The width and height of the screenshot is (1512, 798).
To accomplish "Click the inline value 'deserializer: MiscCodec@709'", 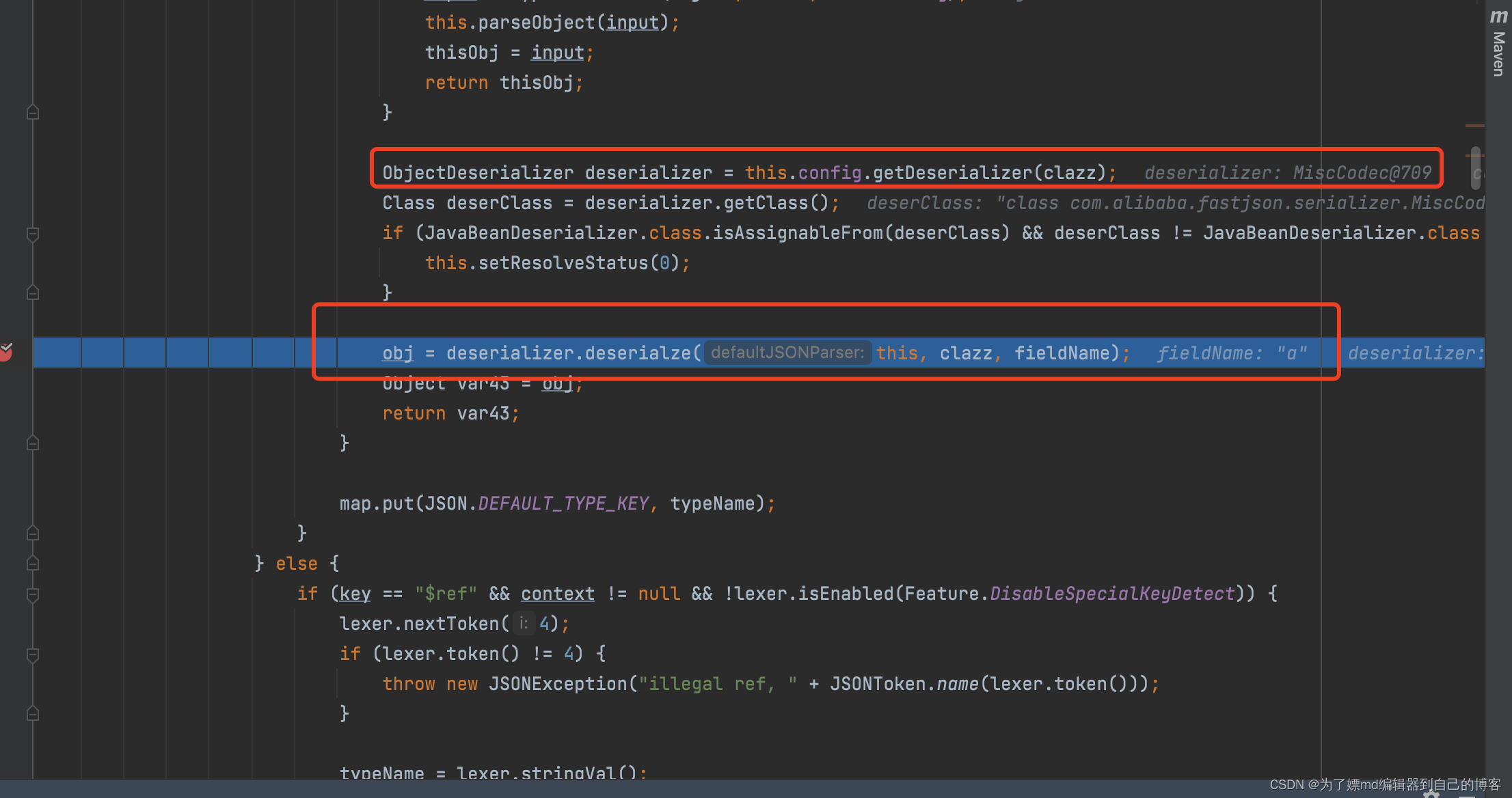I will click(1288, 173).
